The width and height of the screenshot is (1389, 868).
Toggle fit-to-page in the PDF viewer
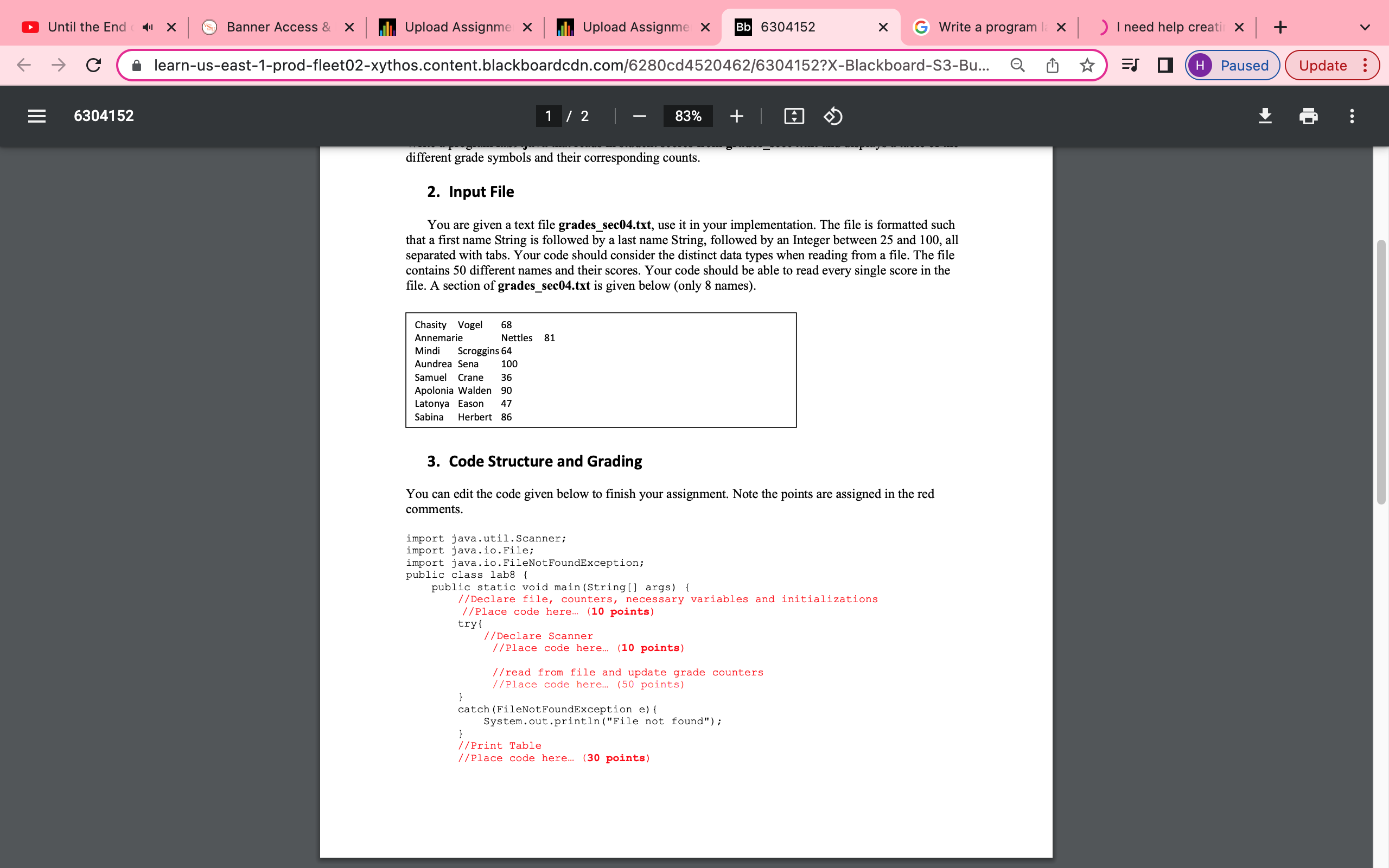[x=793, y=116]
